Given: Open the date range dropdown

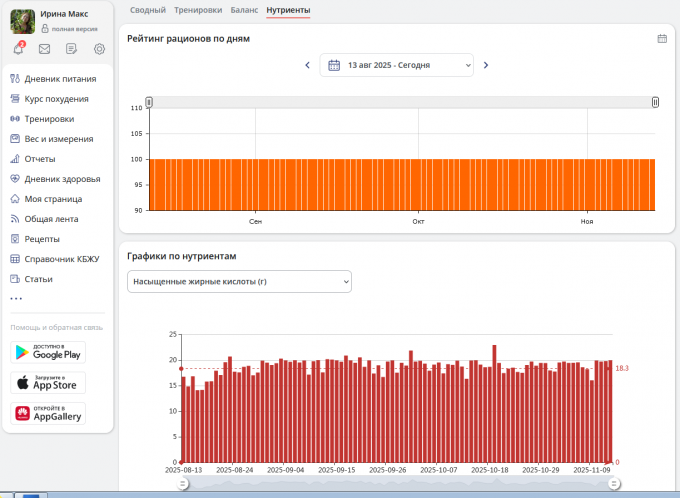Looking at the screenshot, I should coord(397,65).
